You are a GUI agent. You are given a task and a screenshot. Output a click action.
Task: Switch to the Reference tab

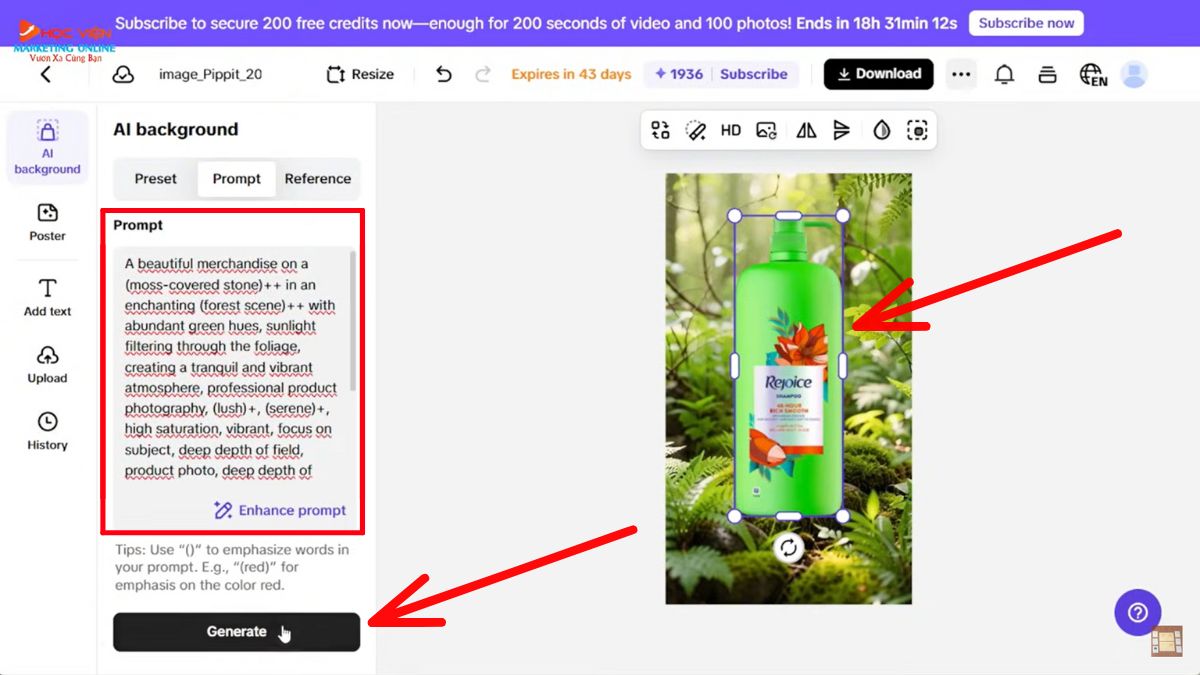click(318, 179)
